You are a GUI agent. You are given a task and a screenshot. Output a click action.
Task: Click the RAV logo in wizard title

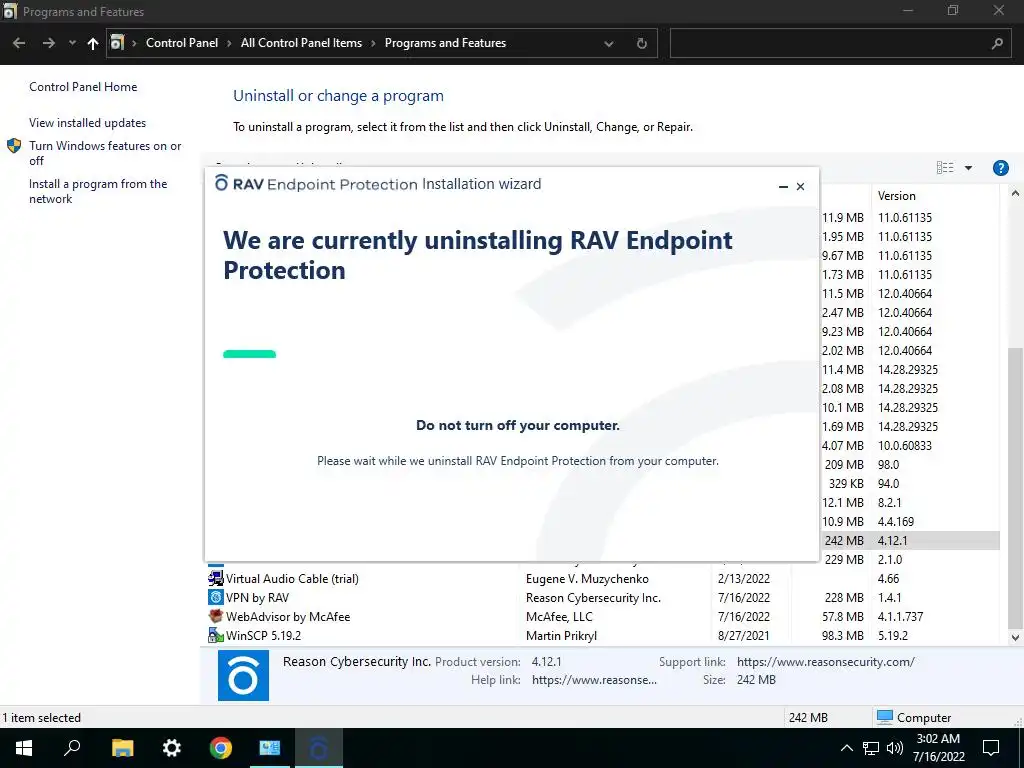[x=221, y=184]
